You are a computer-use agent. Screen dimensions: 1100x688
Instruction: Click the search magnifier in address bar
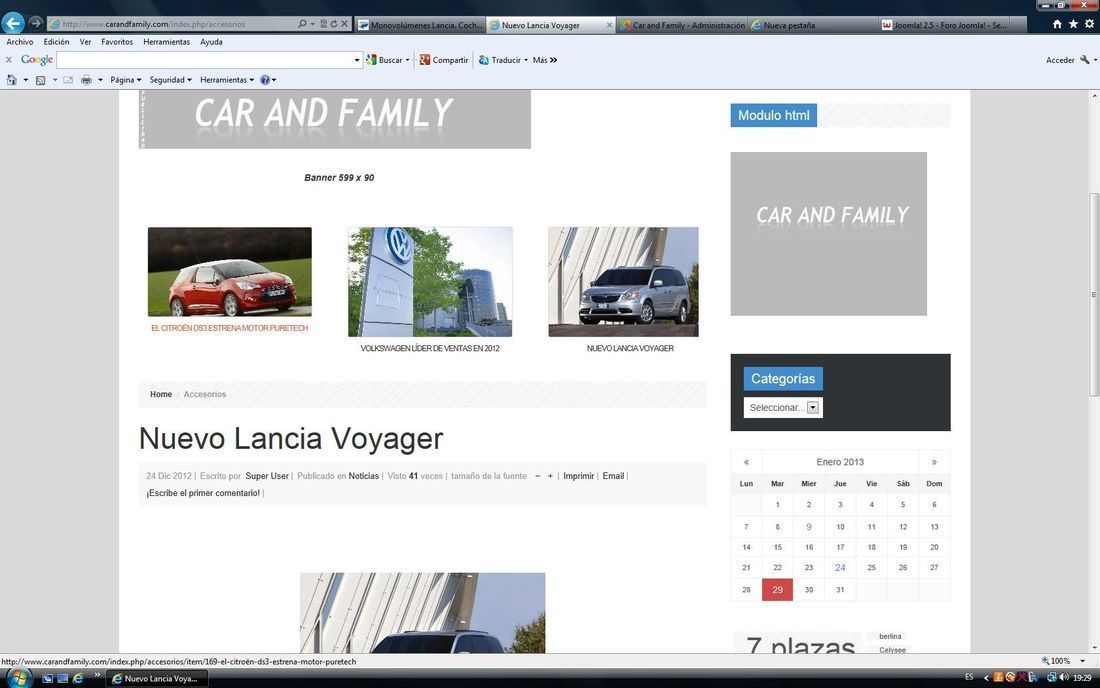(x=302, y=24)
